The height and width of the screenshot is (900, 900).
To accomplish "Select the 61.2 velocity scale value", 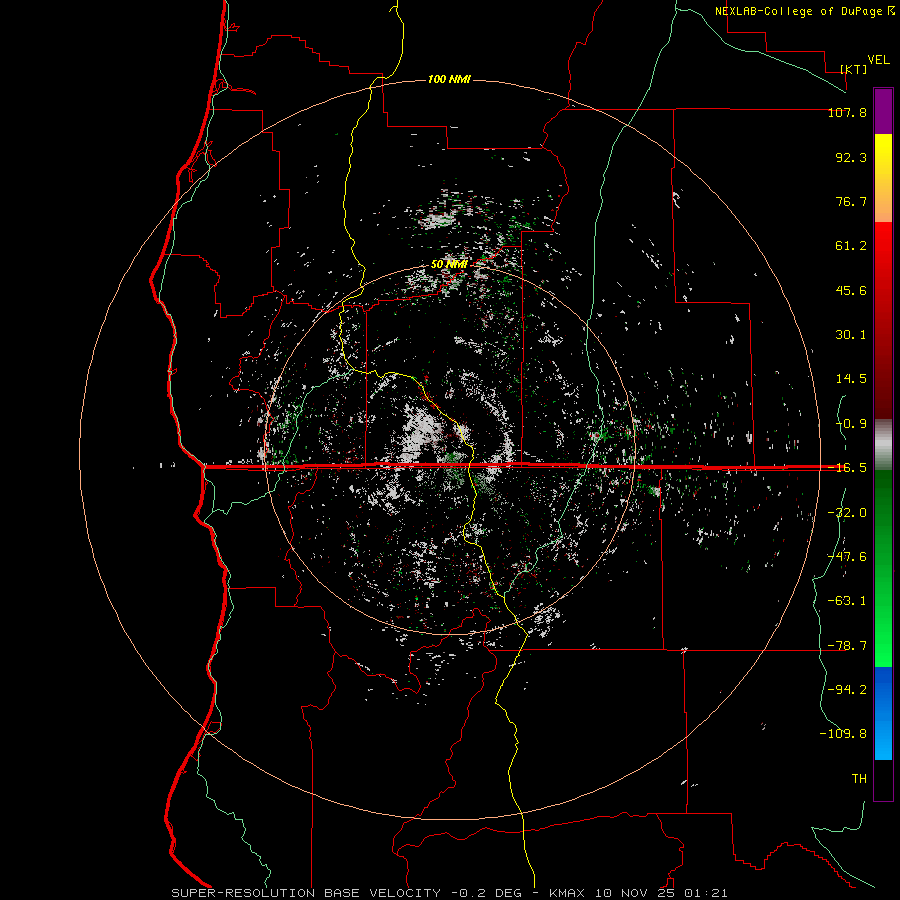I will 851,246.
